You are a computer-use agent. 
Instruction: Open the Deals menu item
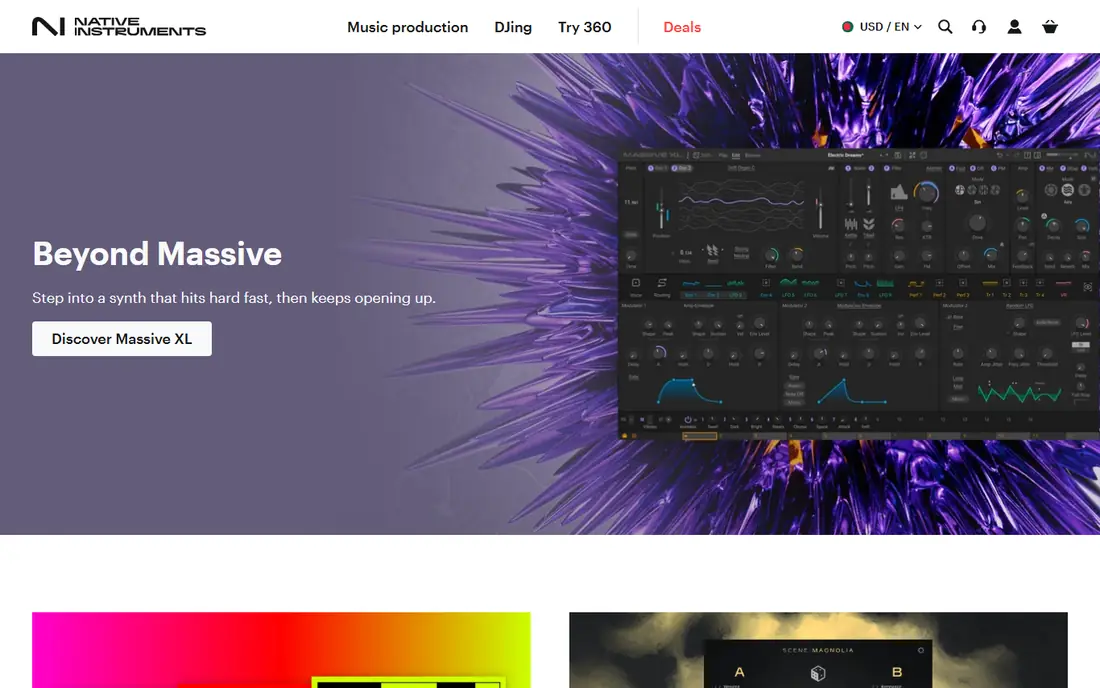click(682, 27)
